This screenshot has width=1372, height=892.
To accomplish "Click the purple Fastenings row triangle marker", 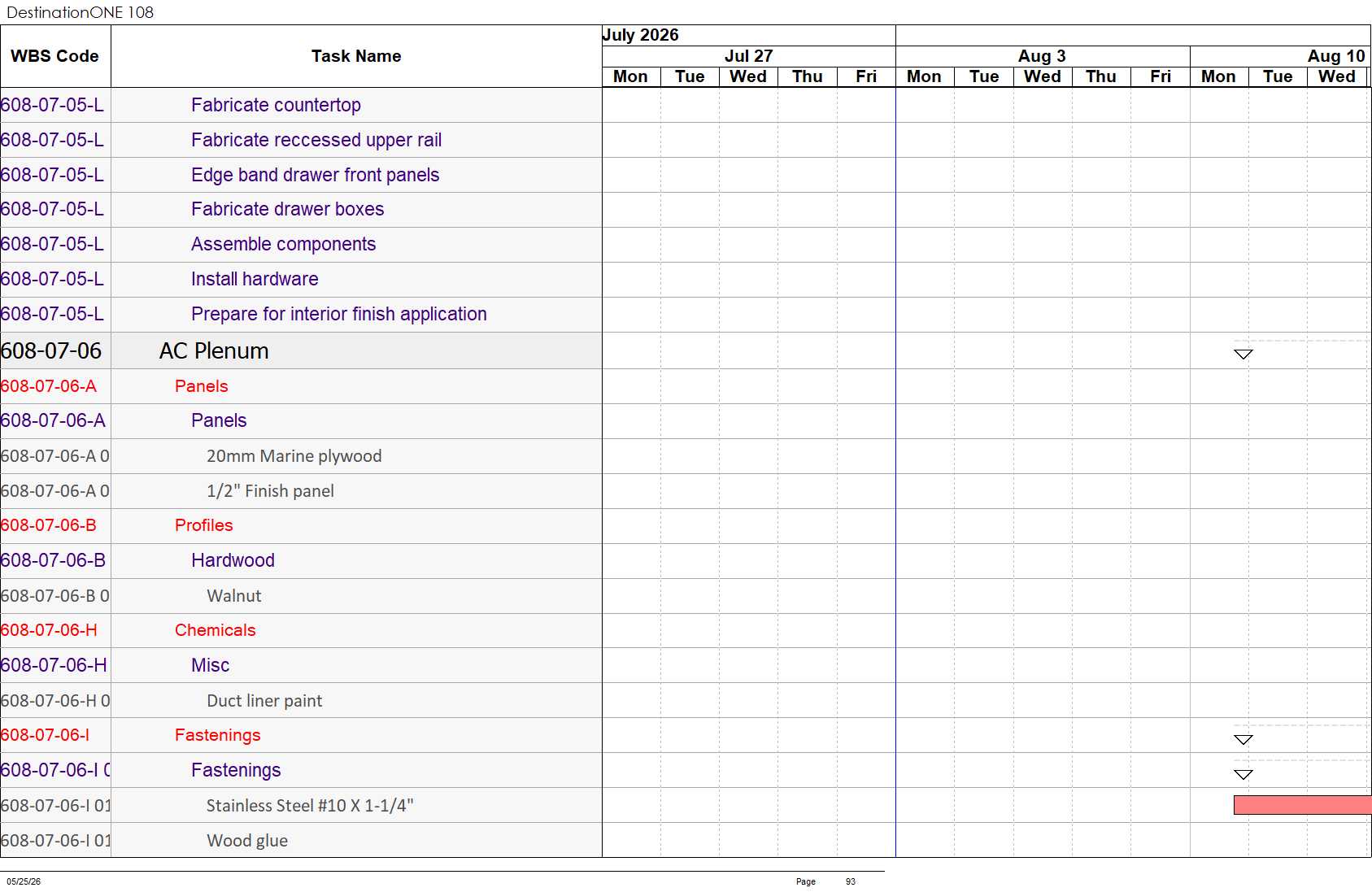I will pyautogui.click(x=1243, y=774).
